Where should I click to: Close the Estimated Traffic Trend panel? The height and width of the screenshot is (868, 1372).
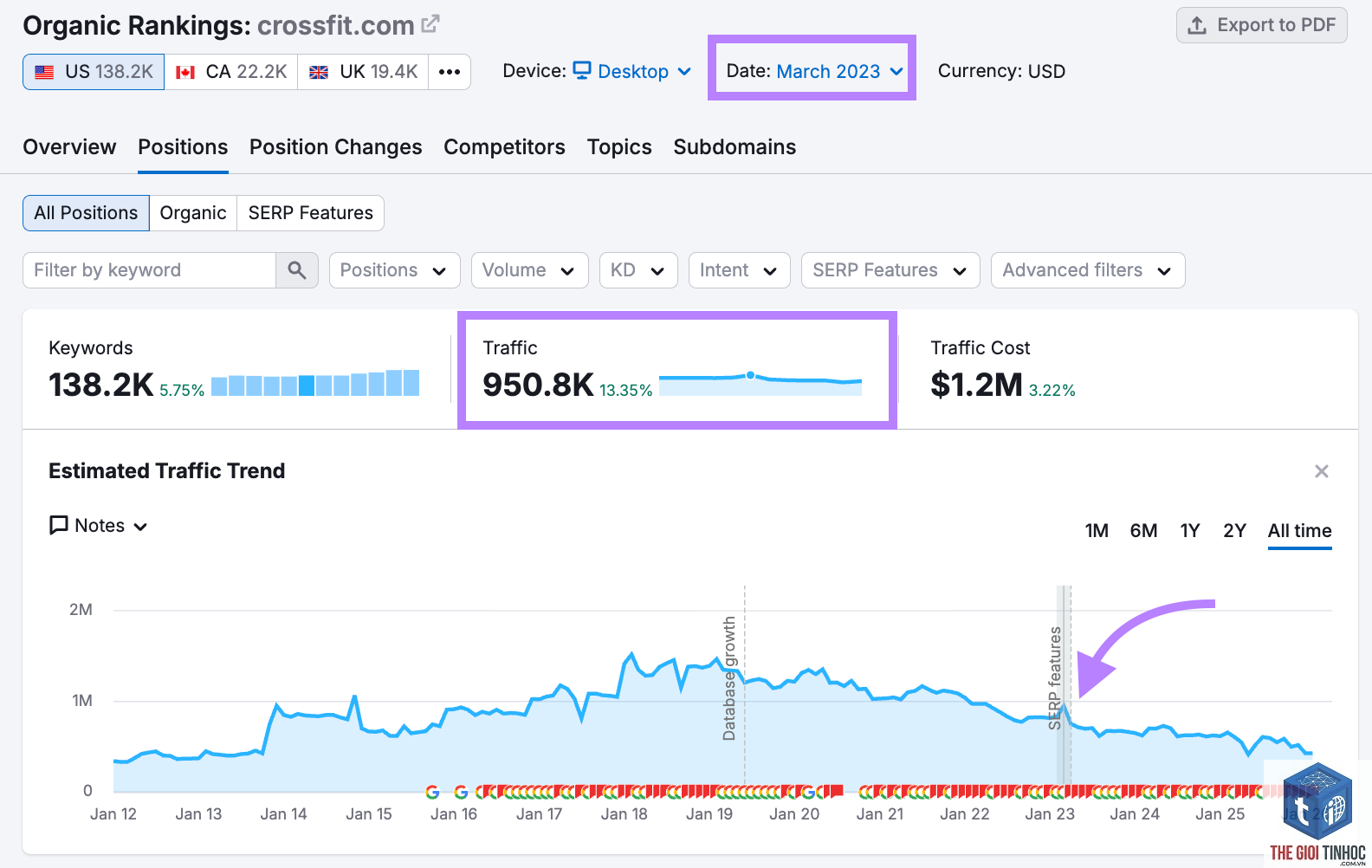click(x=1322, y=471)
